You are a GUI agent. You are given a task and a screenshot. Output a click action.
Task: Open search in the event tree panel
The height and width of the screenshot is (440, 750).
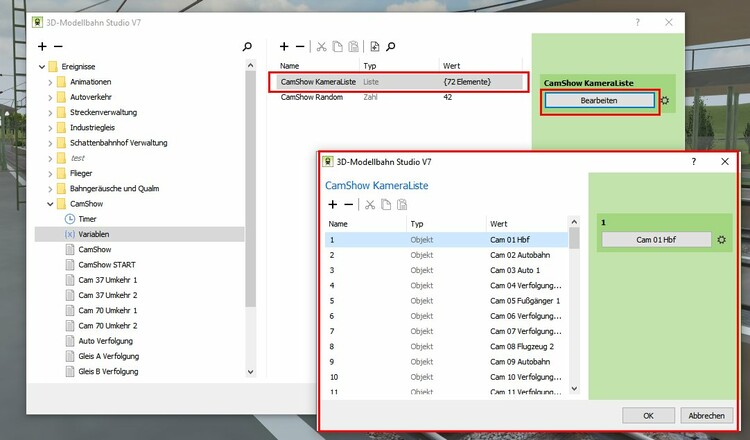point(247,46)
